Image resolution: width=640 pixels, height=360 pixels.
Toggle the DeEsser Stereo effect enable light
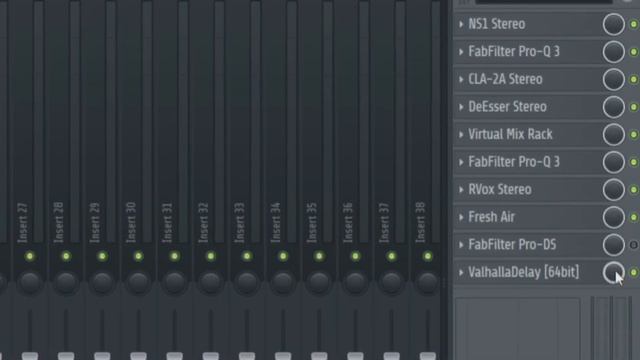pyautogui.click(x=634, y=107)
